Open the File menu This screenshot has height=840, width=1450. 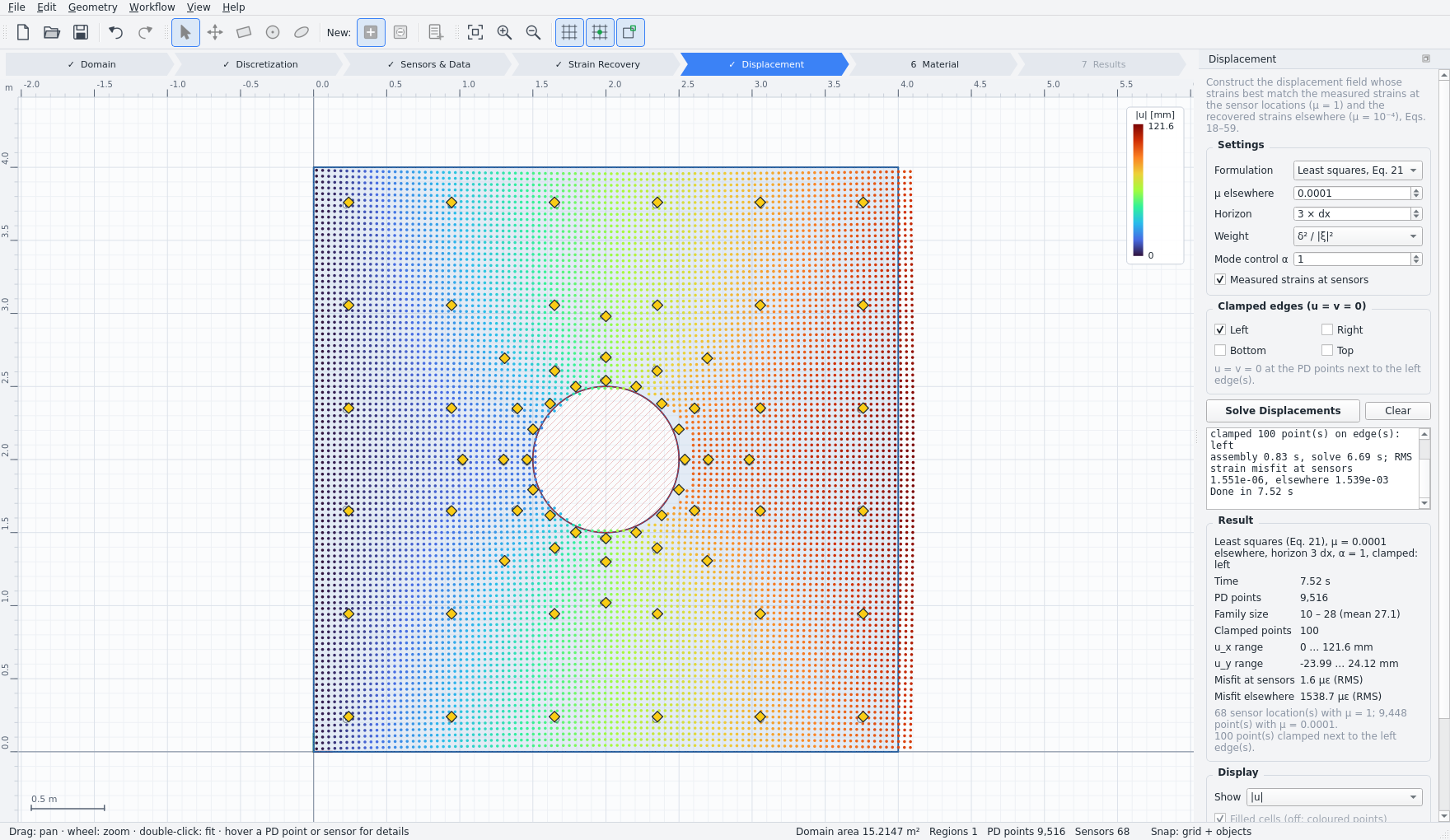tap(16, 7)
